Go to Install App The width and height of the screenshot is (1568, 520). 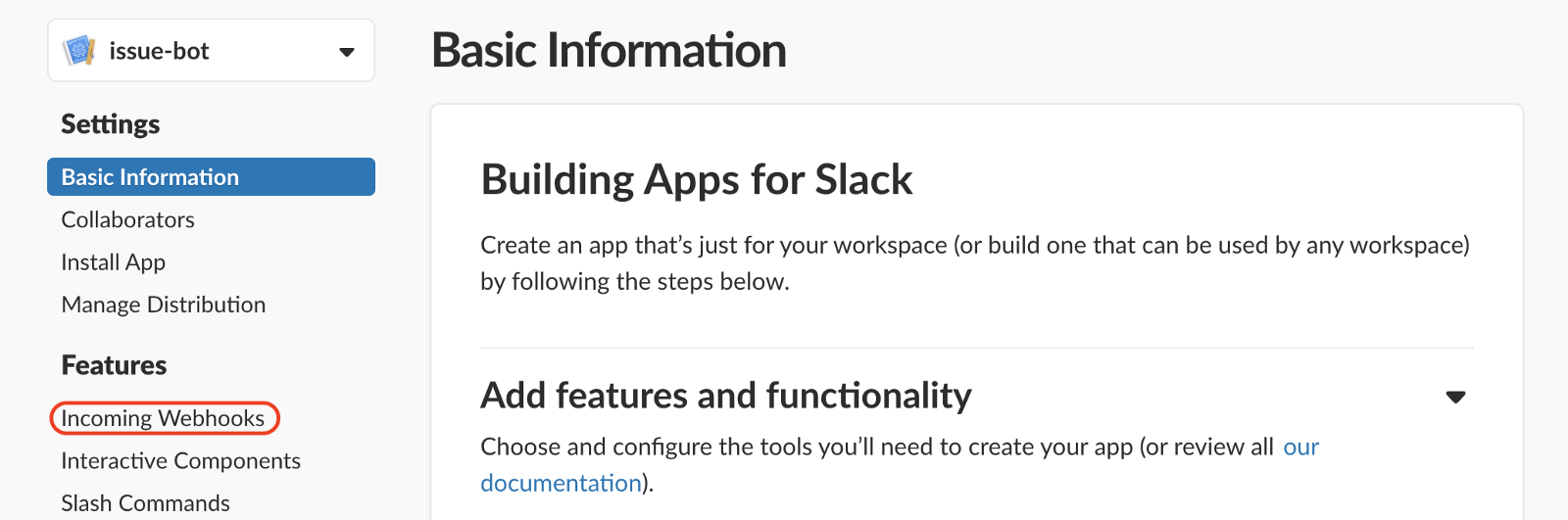point(113,262)
